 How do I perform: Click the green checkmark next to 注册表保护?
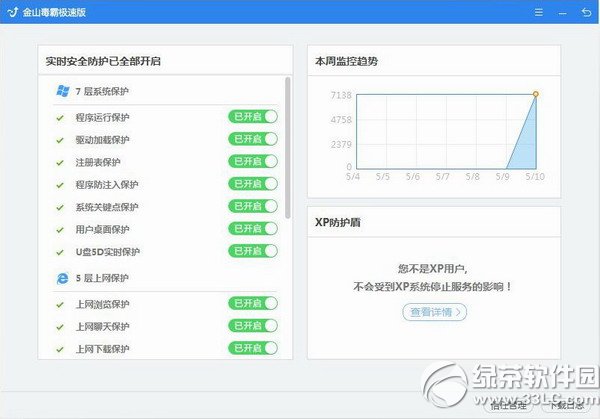tap(60, 163)
